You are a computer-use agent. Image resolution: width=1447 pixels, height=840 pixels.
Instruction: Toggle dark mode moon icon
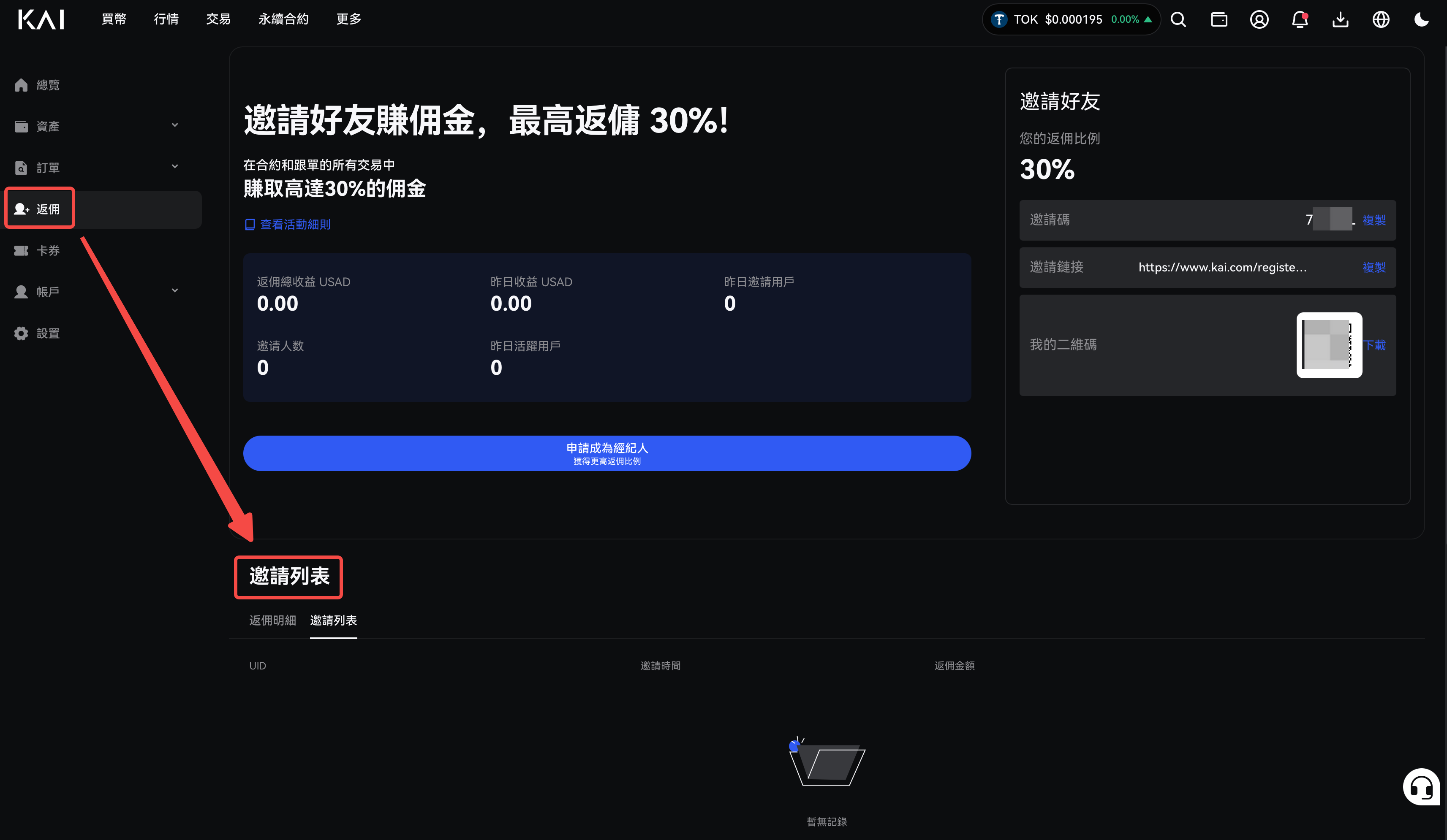click(1421, 19)
